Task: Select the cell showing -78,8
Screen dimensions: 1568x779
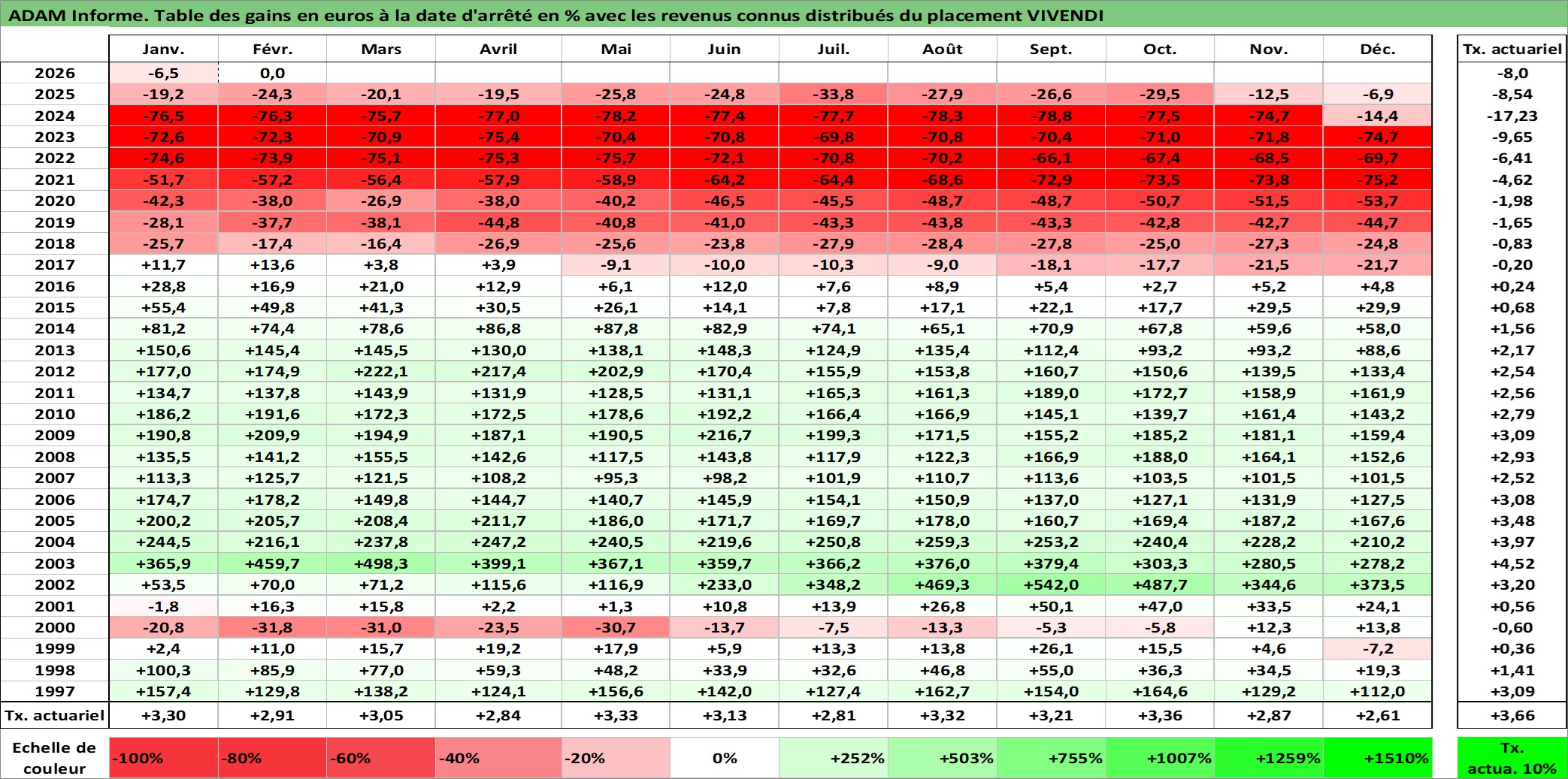Action: click(1052, 116)
